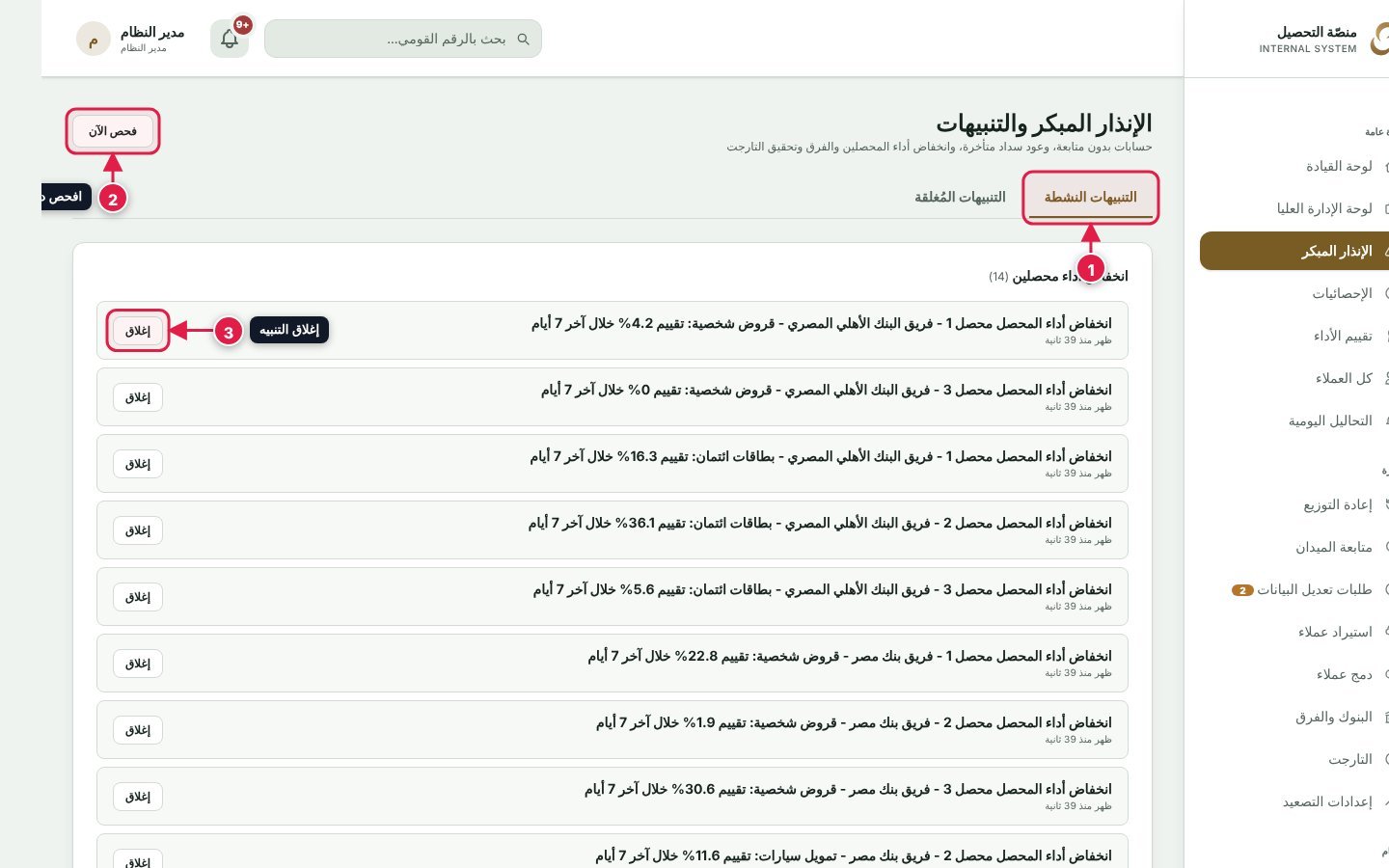Click the مدير النظام user name
Image resolution: width=1389 pixels, height=868 pixels.
click(x=152, y=33)
